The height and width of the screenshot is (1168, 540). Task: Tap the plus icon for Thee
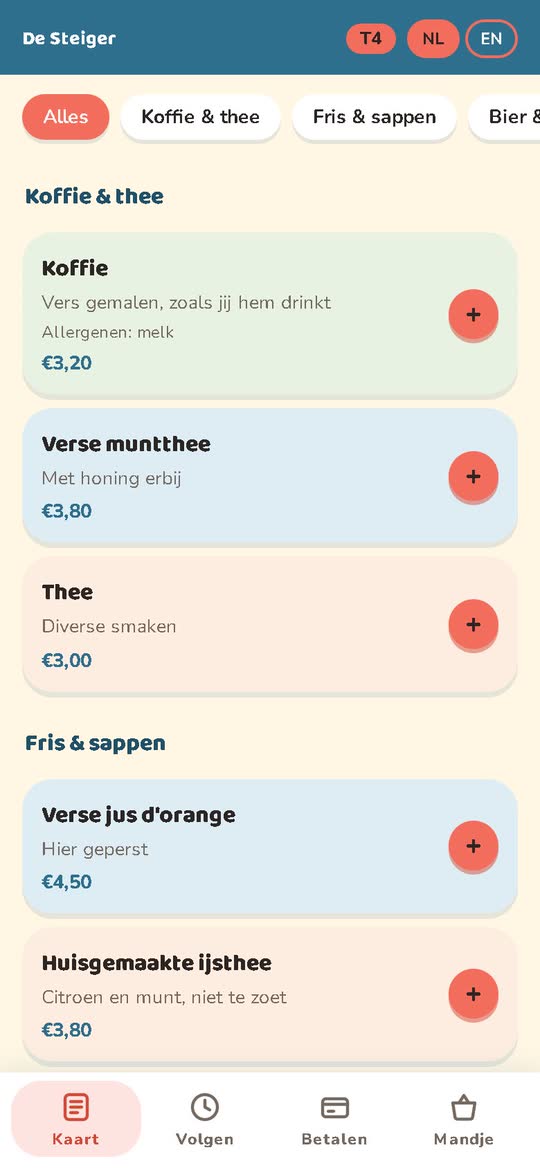473,624
